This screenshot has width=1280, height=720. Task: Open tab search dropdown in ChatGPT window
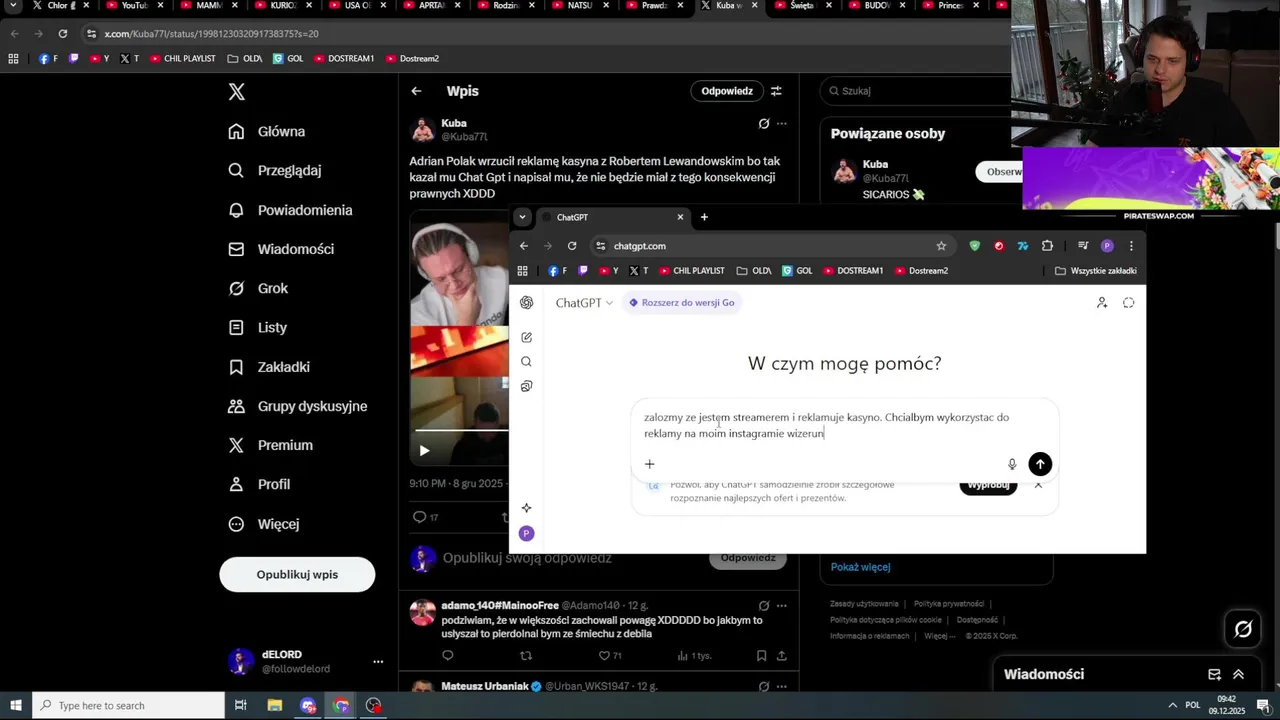pos(522,217)
